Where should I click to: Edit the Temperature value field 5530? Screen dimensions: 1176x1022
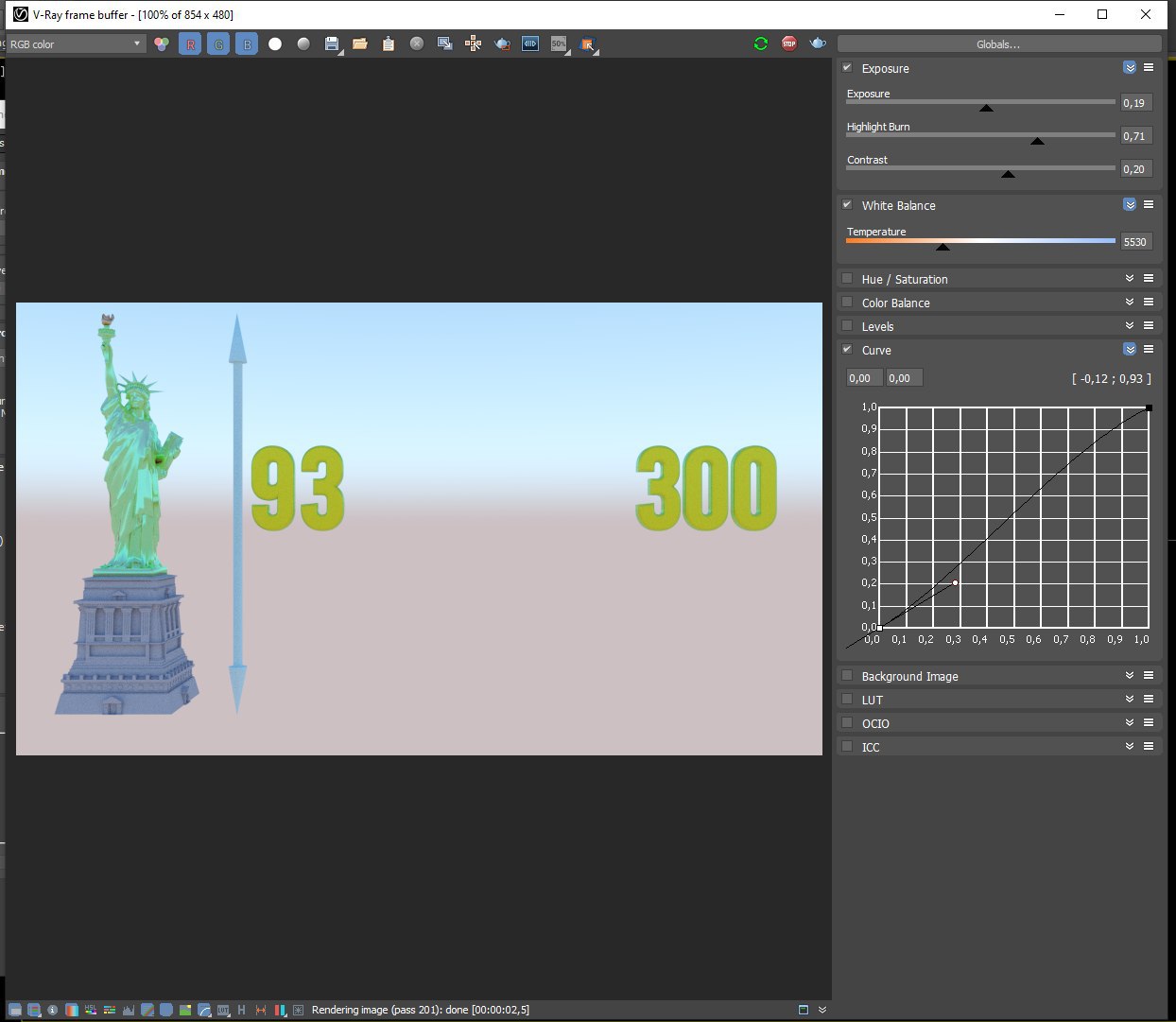[1136, 242]
